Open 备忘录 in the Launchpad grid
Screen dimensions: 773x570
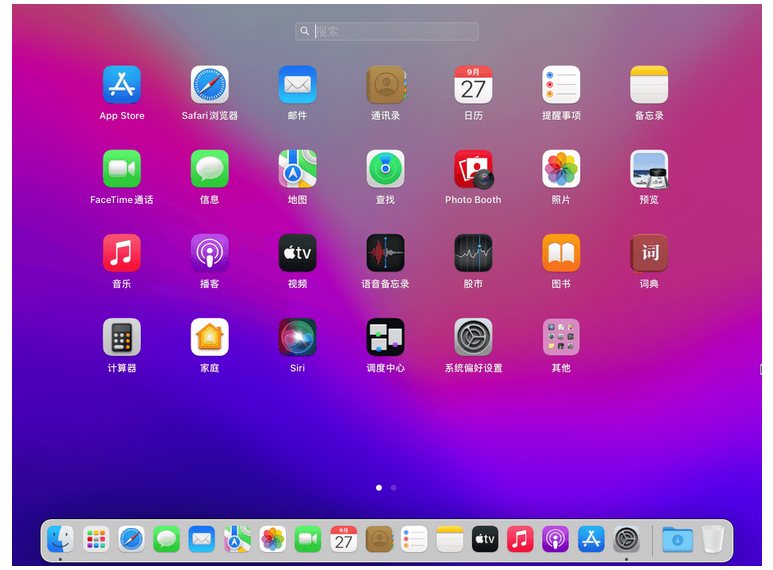point(649,85)
